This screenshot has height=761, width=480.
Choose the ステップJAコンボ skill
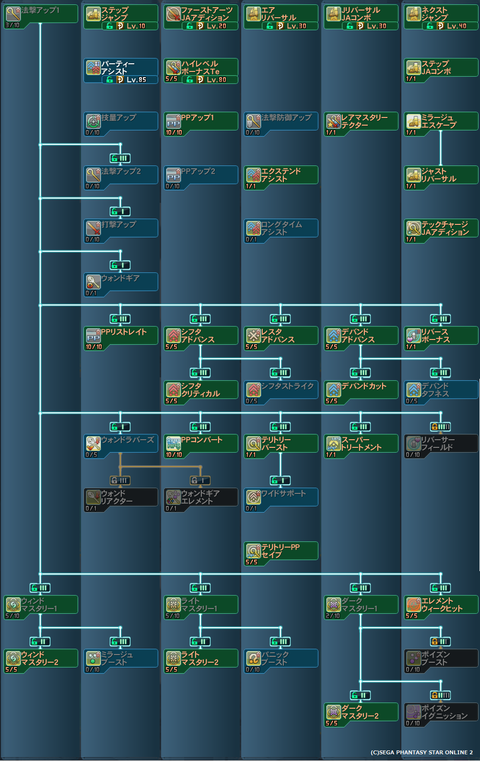point(441,70)
